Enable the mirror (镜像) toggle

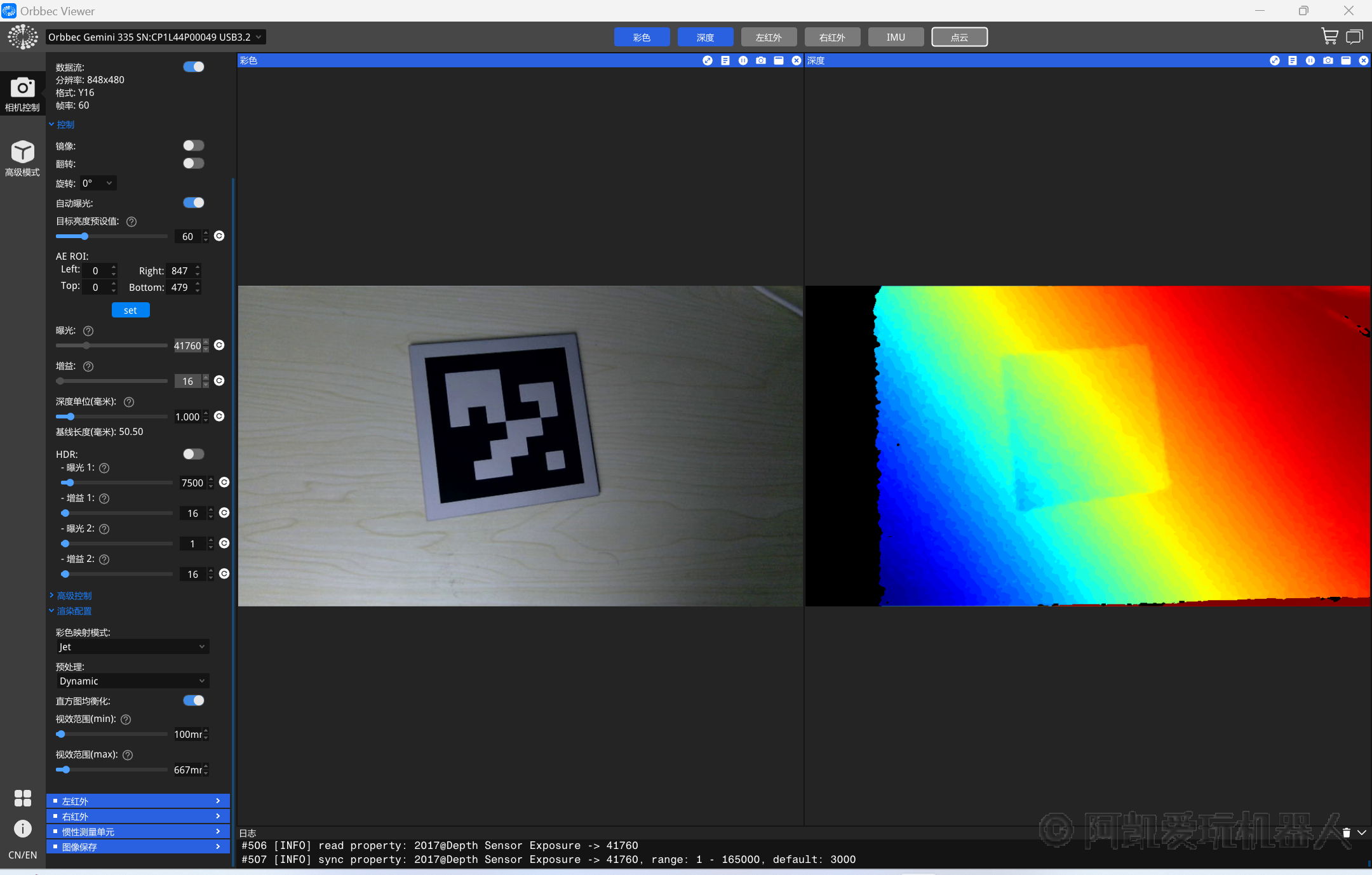193,145
